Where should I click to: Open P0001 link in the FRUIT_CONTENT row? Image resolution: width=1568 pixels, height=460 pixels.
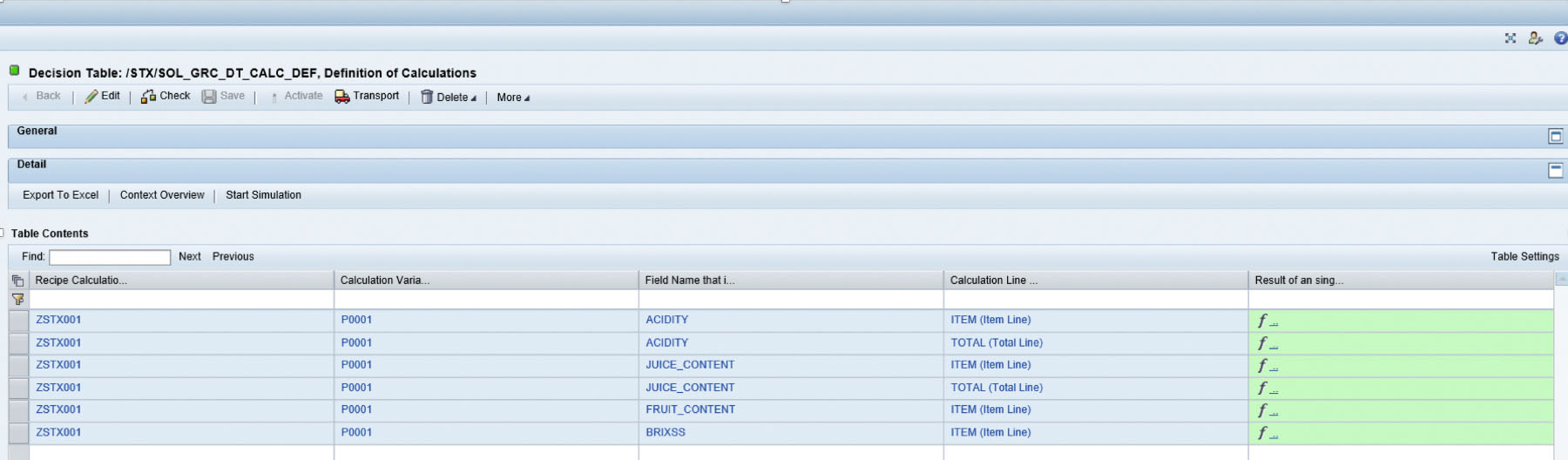[x=356, y=409]
